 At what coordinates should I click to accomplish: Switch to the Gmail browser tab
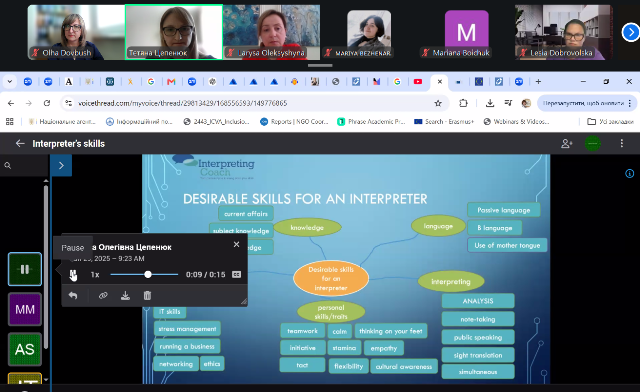coord(171,82)
